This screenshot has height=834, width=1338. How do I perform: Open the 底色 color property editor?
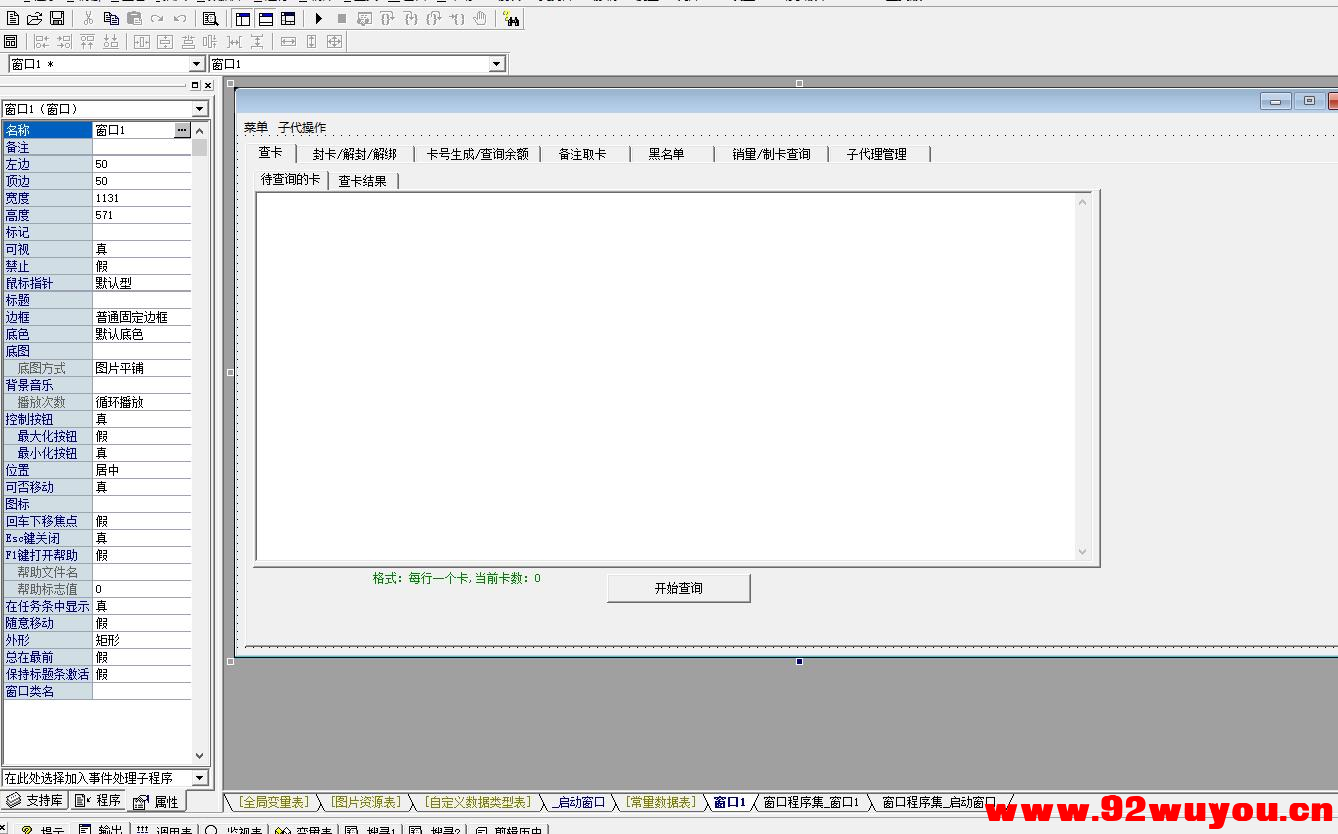(x=140, y=333)
